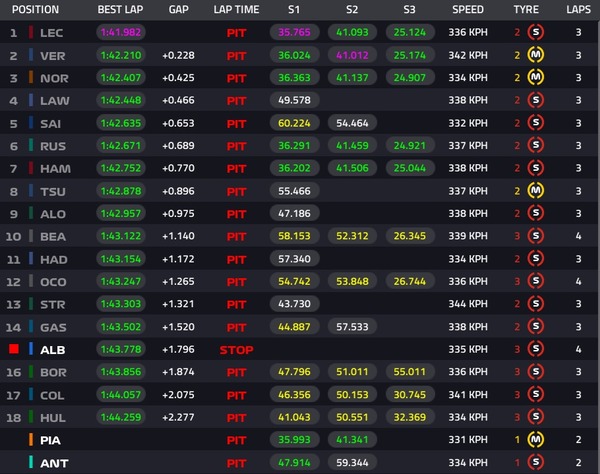The image size is (600, 474).
Task: Click the medium tyre icon for VER
Action: (536, 55)
